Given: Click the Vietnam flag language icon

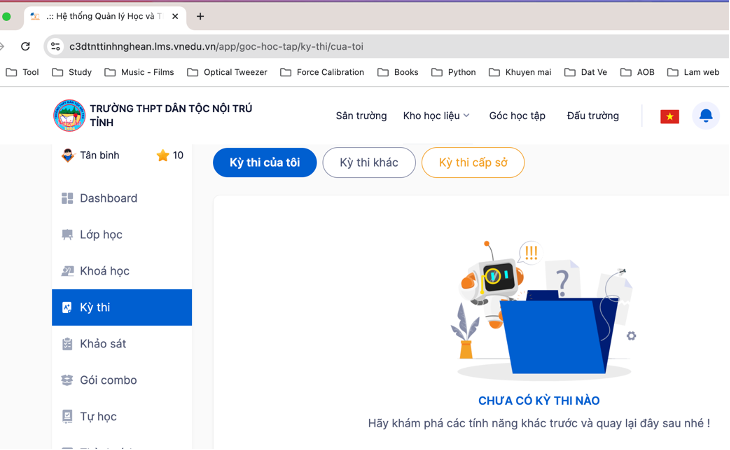Looking at the screenshot, I should (x=669, y=116).
